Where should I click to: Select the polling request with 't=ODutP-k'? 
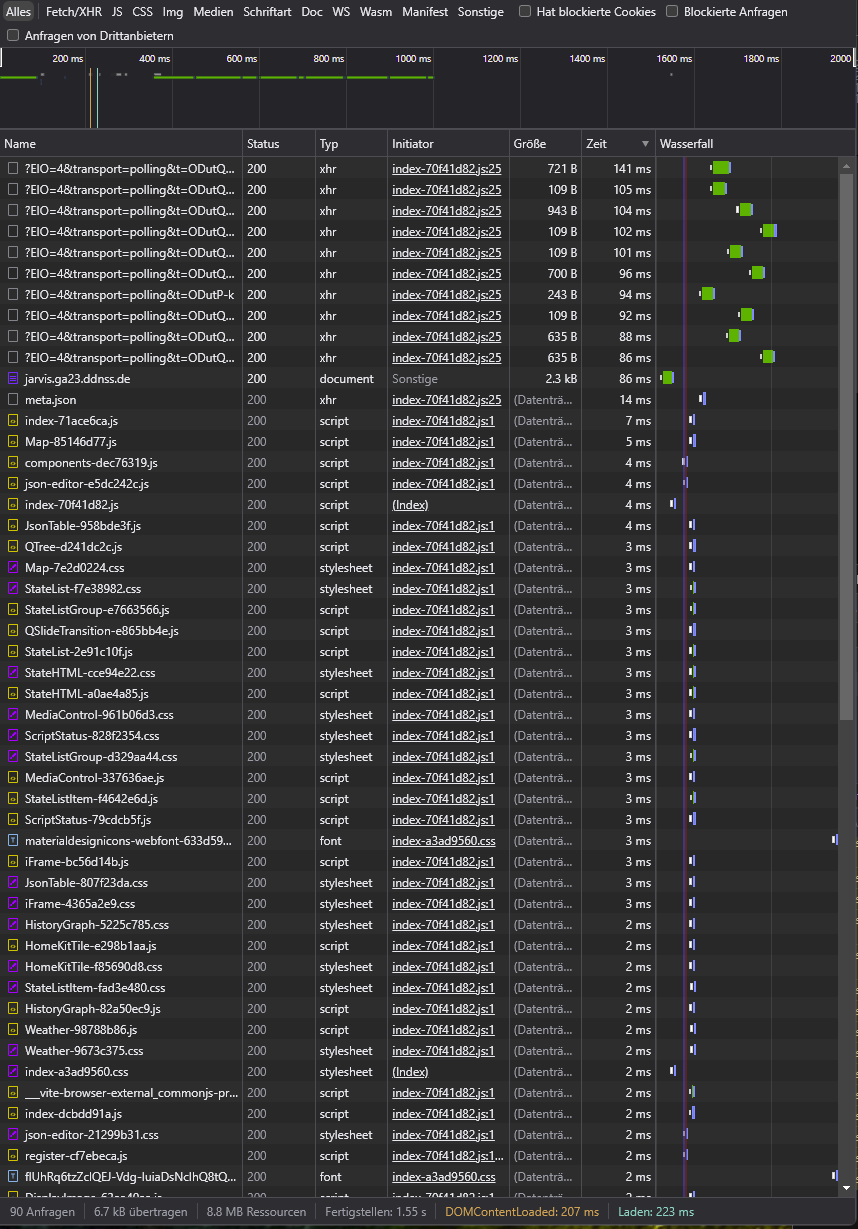pyautogui.click(x=129, y=295)
